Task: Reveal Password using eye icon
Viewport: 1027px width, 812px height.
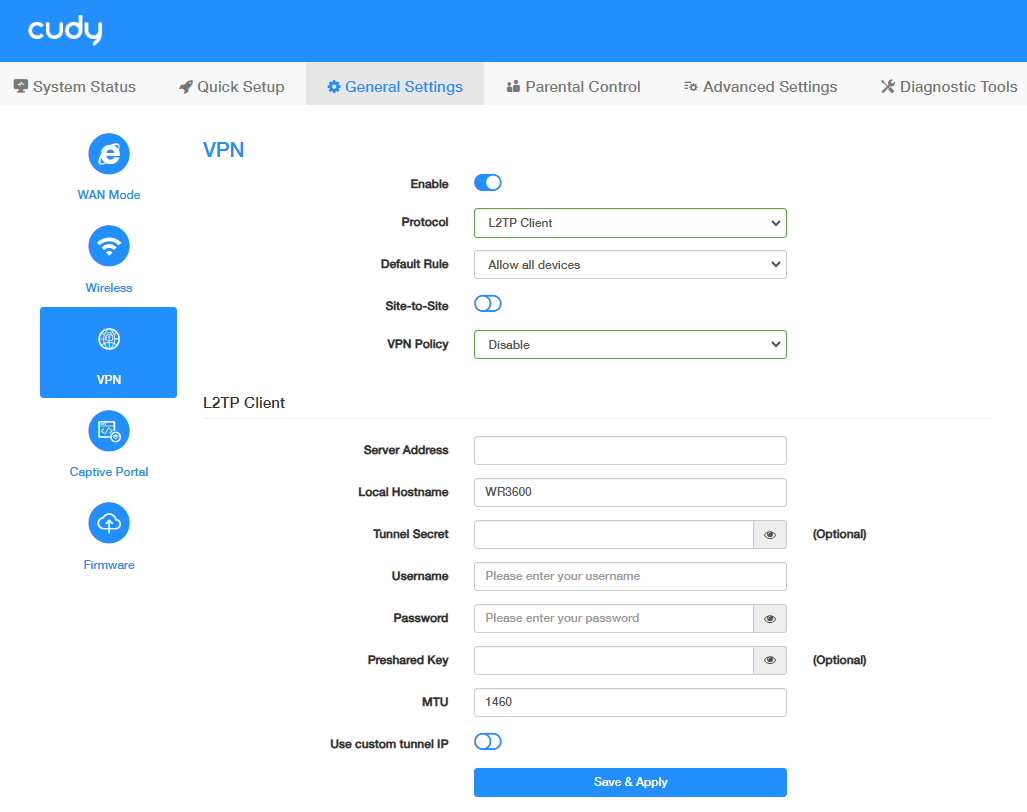Action: (x=770, y=619)
